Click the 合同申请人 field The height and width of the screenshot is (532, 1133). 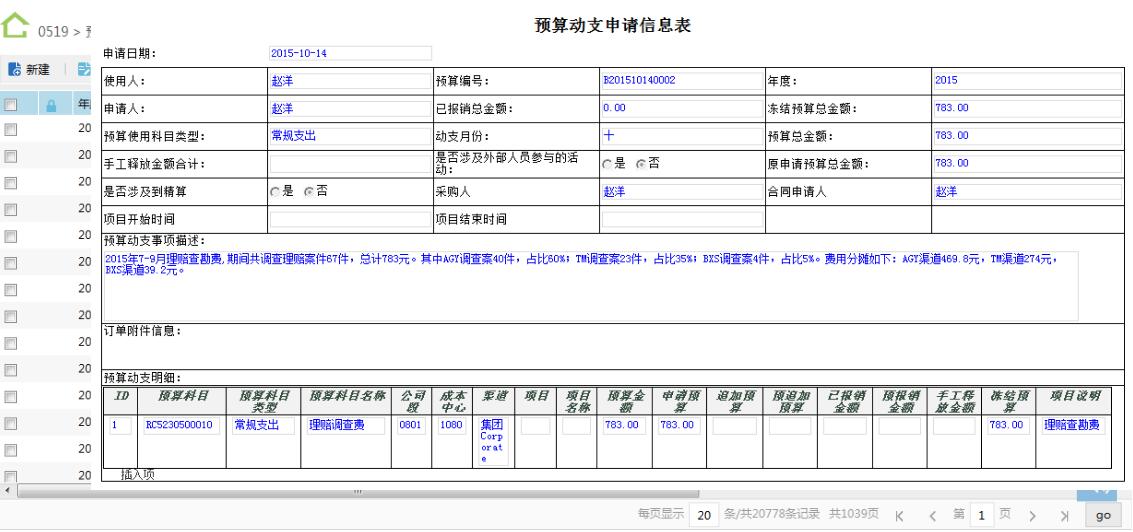[1027, 192]
